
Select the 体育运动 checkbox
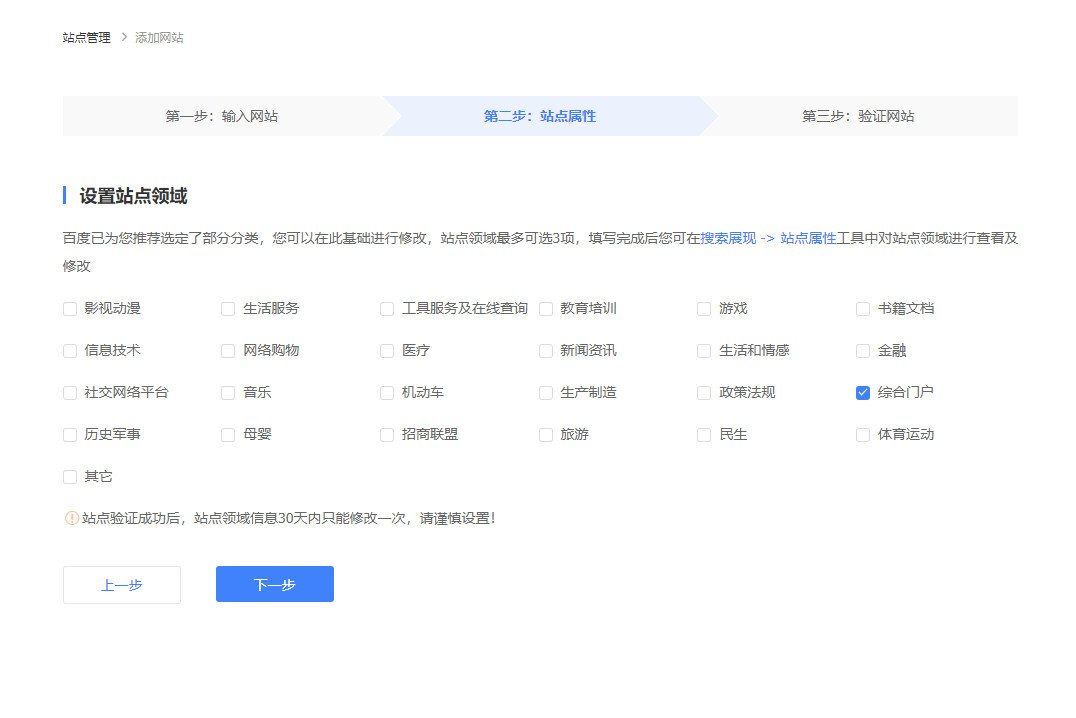(x=863, y=435)
